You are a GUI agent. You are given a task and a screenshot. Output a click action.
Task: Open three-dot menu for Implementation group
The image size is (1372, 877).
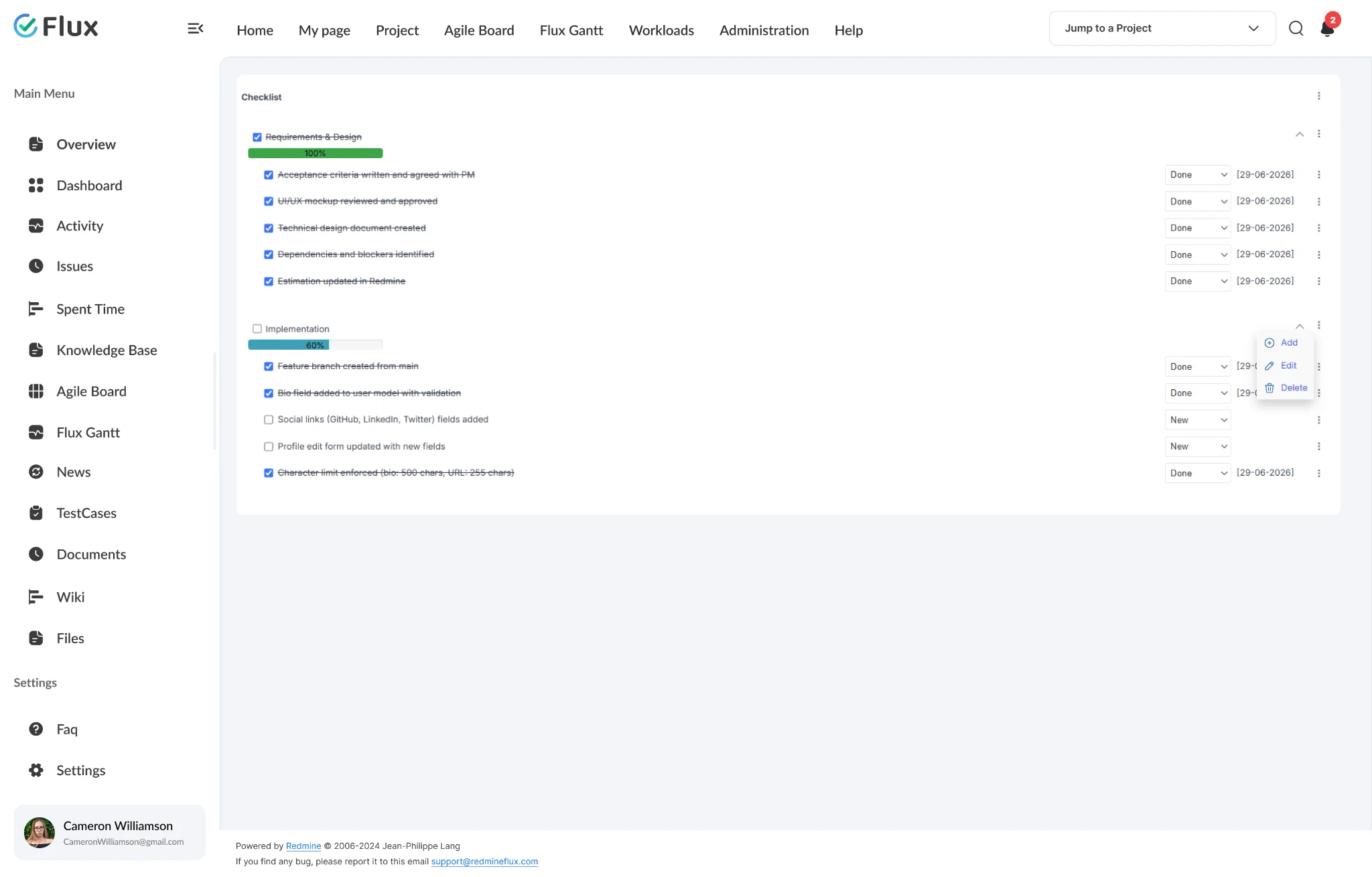[1318, 326]
